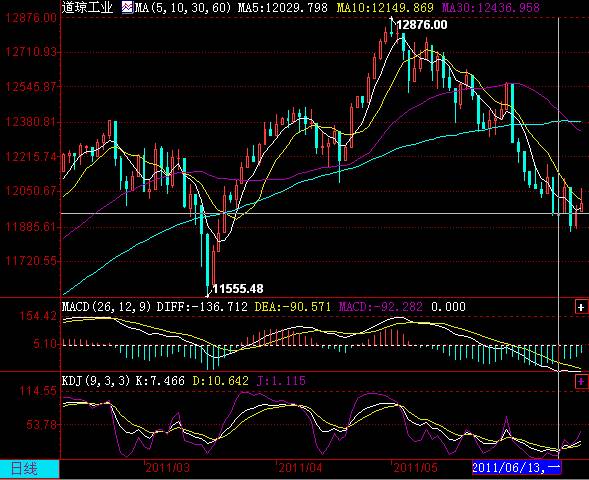Click the DEA value in MACD header
Image resolution: width=589 pixels, height=480 pixels.
pos(293,306)
